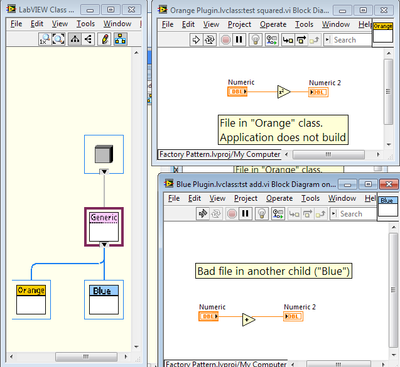Toggle execution highlighting lightbulb in Blue Plugin window

tap(262, 214)
